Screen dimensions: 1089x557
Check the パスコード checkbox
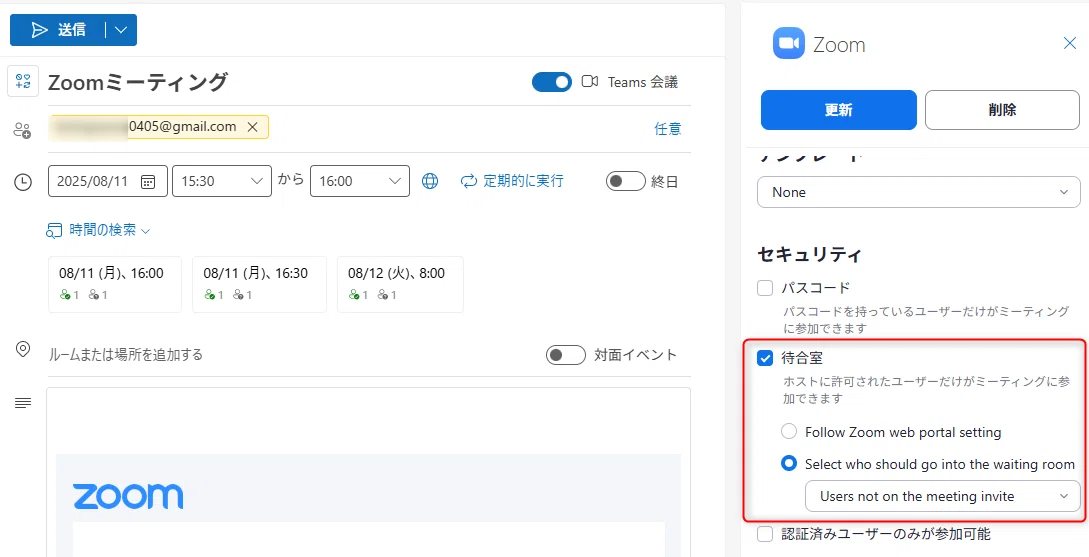[765, 288]
